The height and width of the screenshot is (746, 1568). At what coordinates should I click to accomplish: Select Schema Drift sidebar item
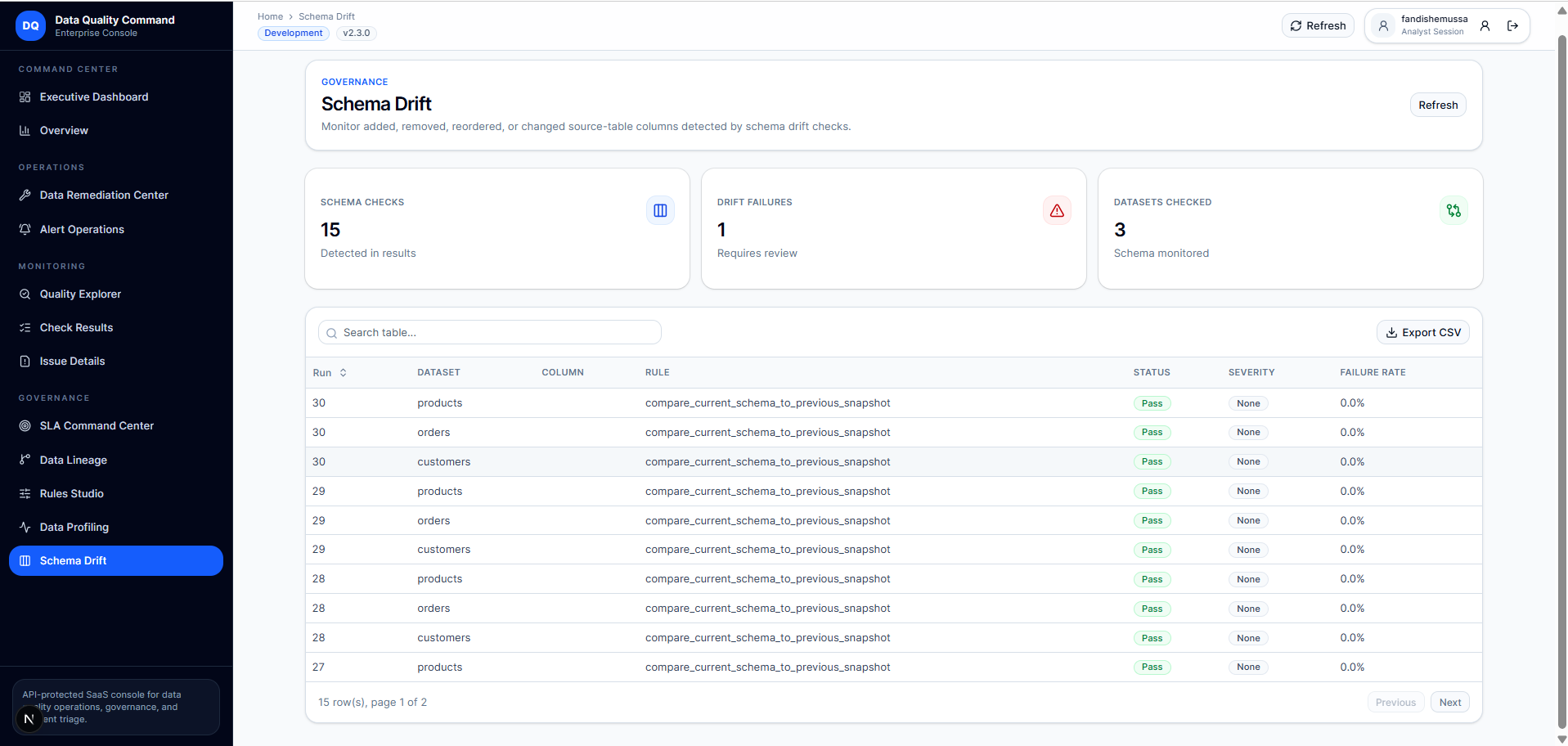point(116,560)
